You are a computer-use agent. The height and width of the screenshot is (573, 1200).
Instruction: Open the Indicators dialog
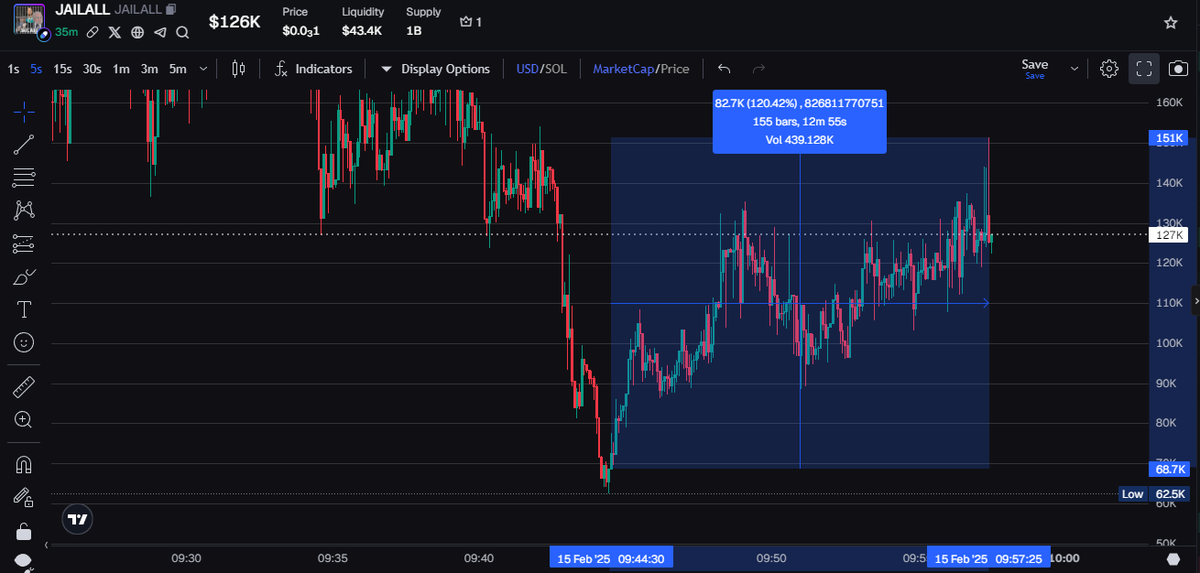click(313, 69)
